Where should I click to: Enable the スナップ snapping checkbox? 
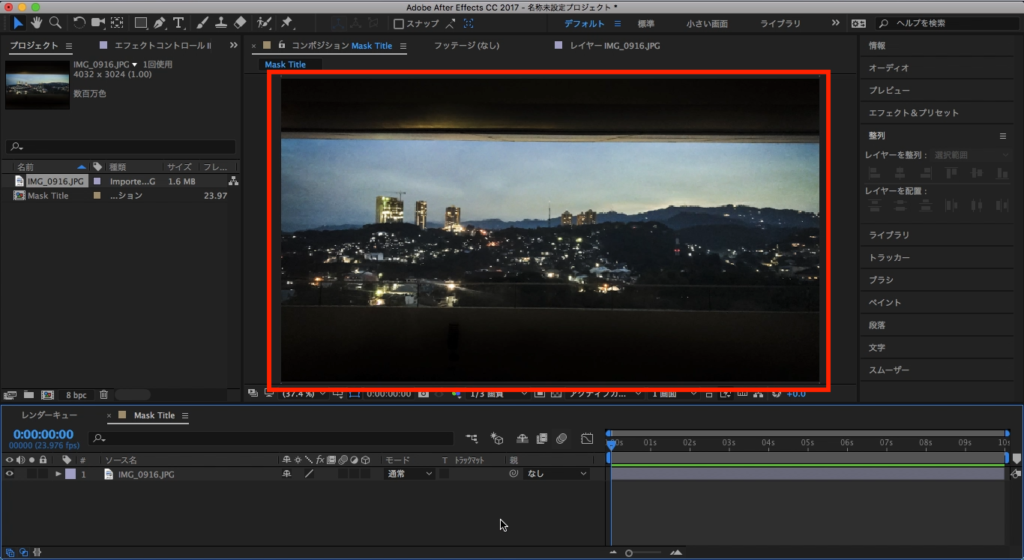click(x=399, y=23)
